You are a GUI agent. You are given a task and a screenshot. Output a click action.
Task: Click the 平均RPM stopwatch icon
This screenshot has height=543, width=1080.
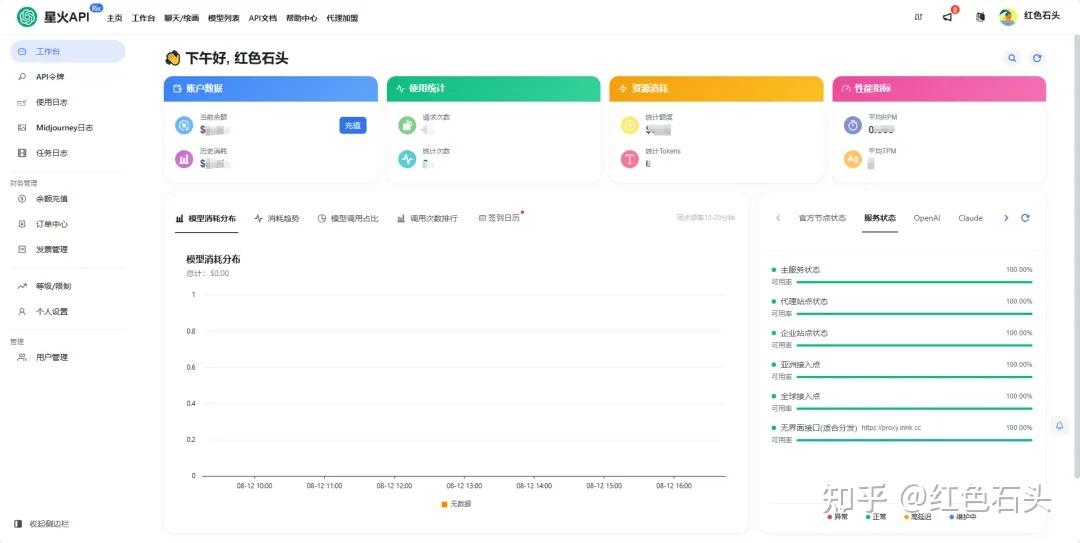click(853, 125)
